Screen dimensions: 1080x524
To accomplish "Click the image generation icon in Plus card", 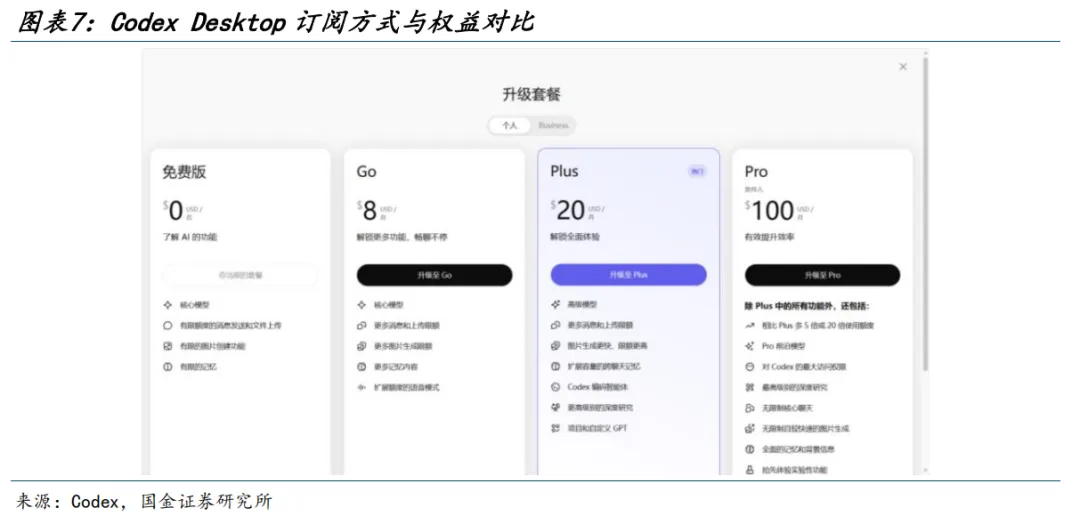I will 556,346.
